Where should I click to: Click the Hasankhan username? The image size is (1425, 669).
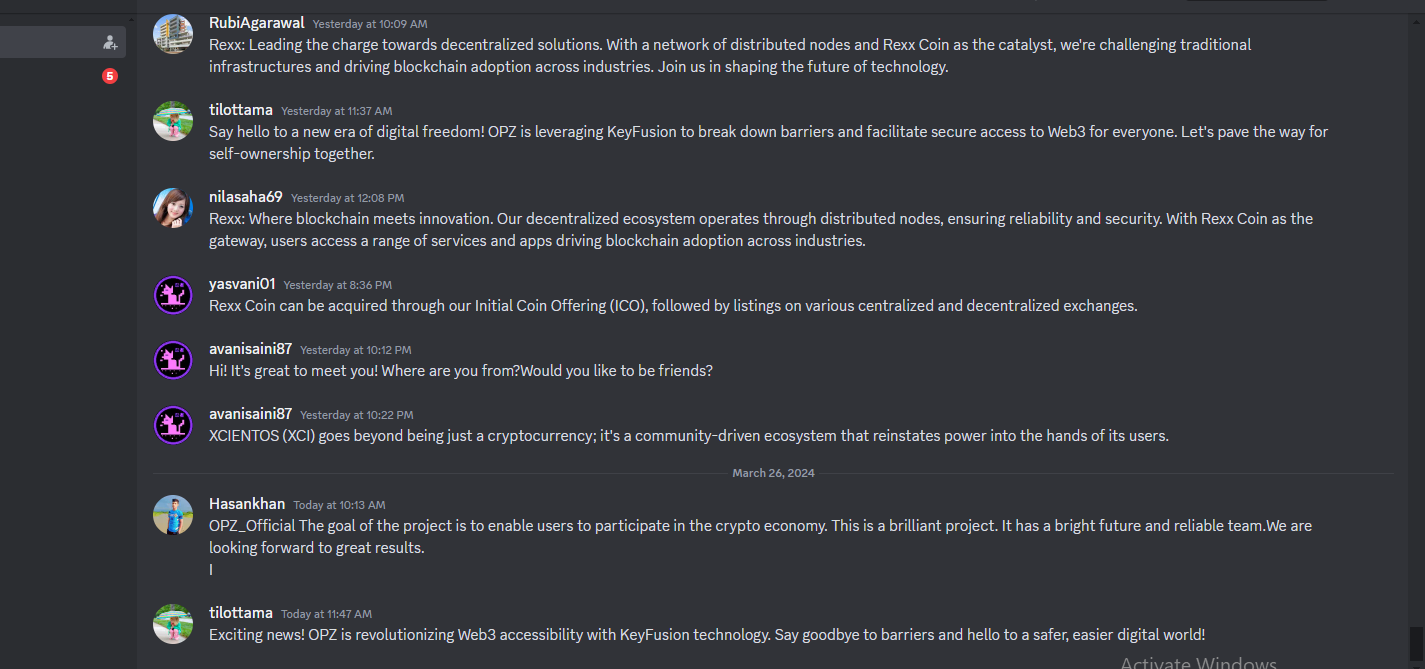click(x=247, y=504)
